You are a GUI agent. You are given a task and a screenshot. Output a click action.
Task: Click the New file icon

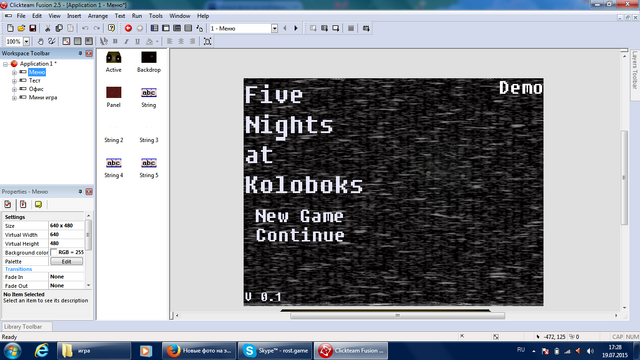click(x=10, y=28)
